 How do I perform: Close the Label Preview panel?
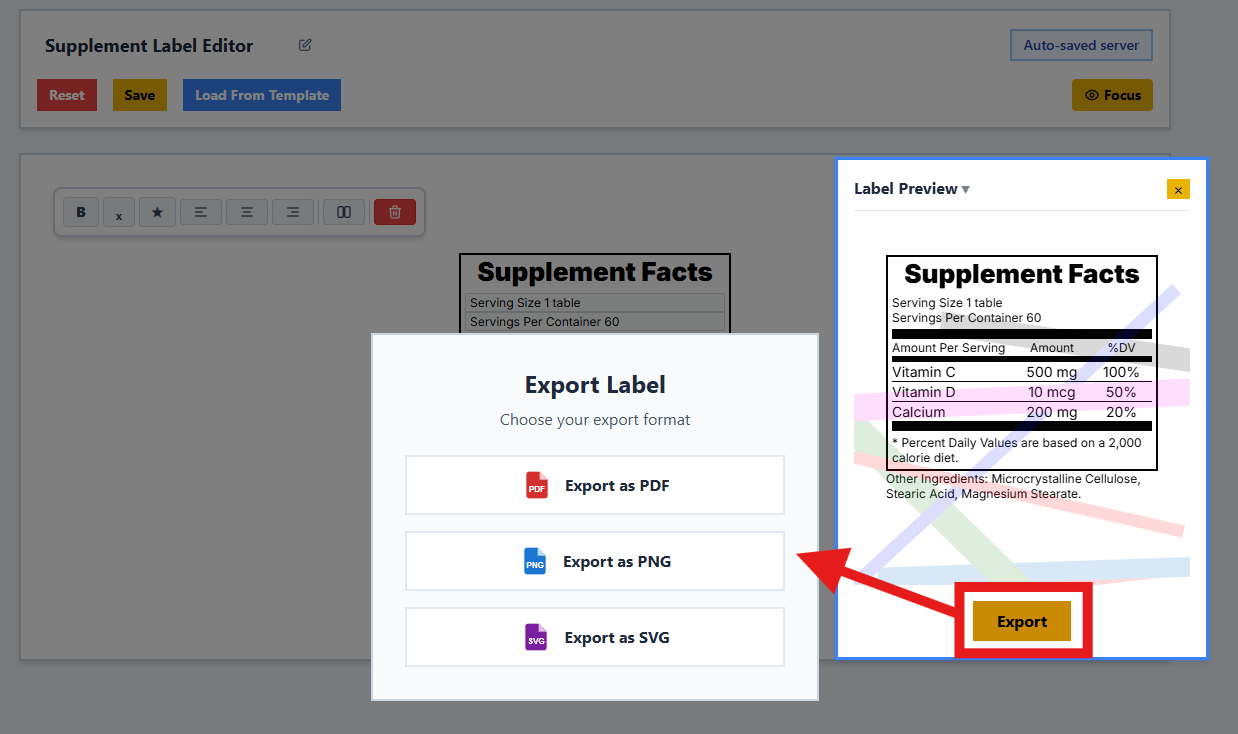pyautogui.click(x=1178, y=188)
